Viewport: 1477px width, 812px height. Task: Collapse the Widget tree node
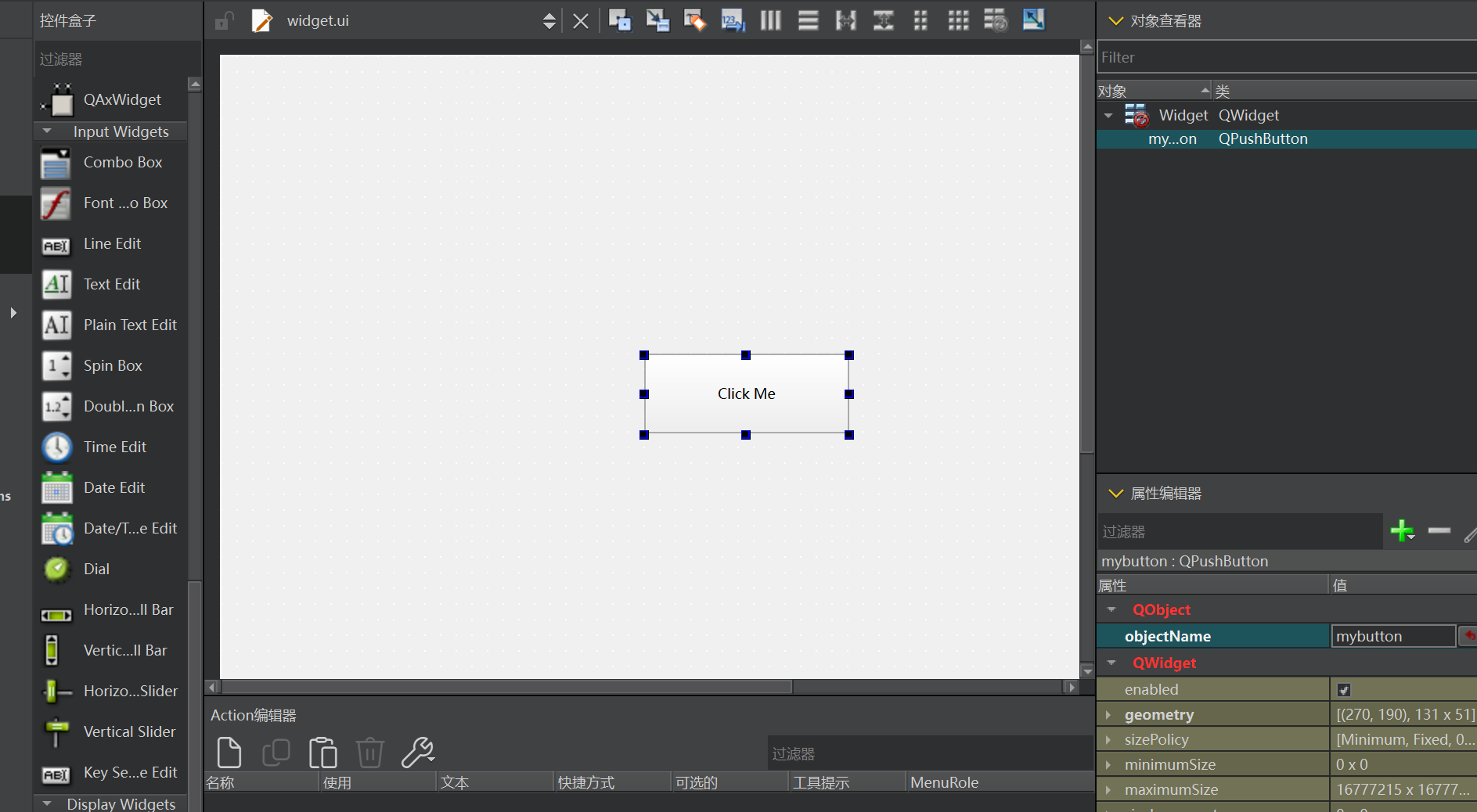coord(1108,116)
